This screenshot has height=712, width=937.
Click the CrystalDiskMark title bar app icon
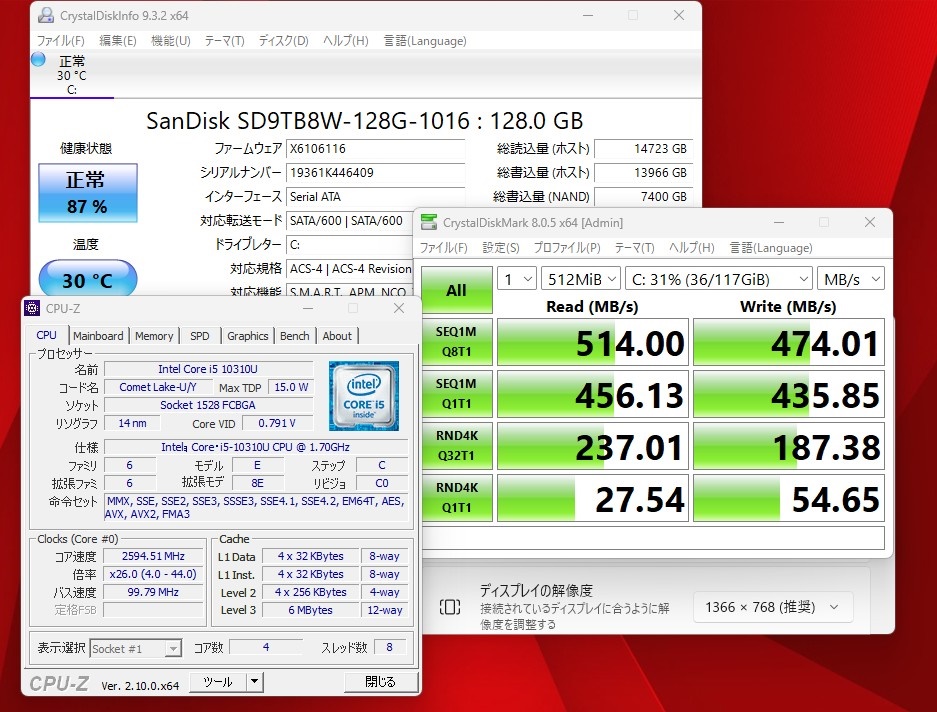[428, 222]
